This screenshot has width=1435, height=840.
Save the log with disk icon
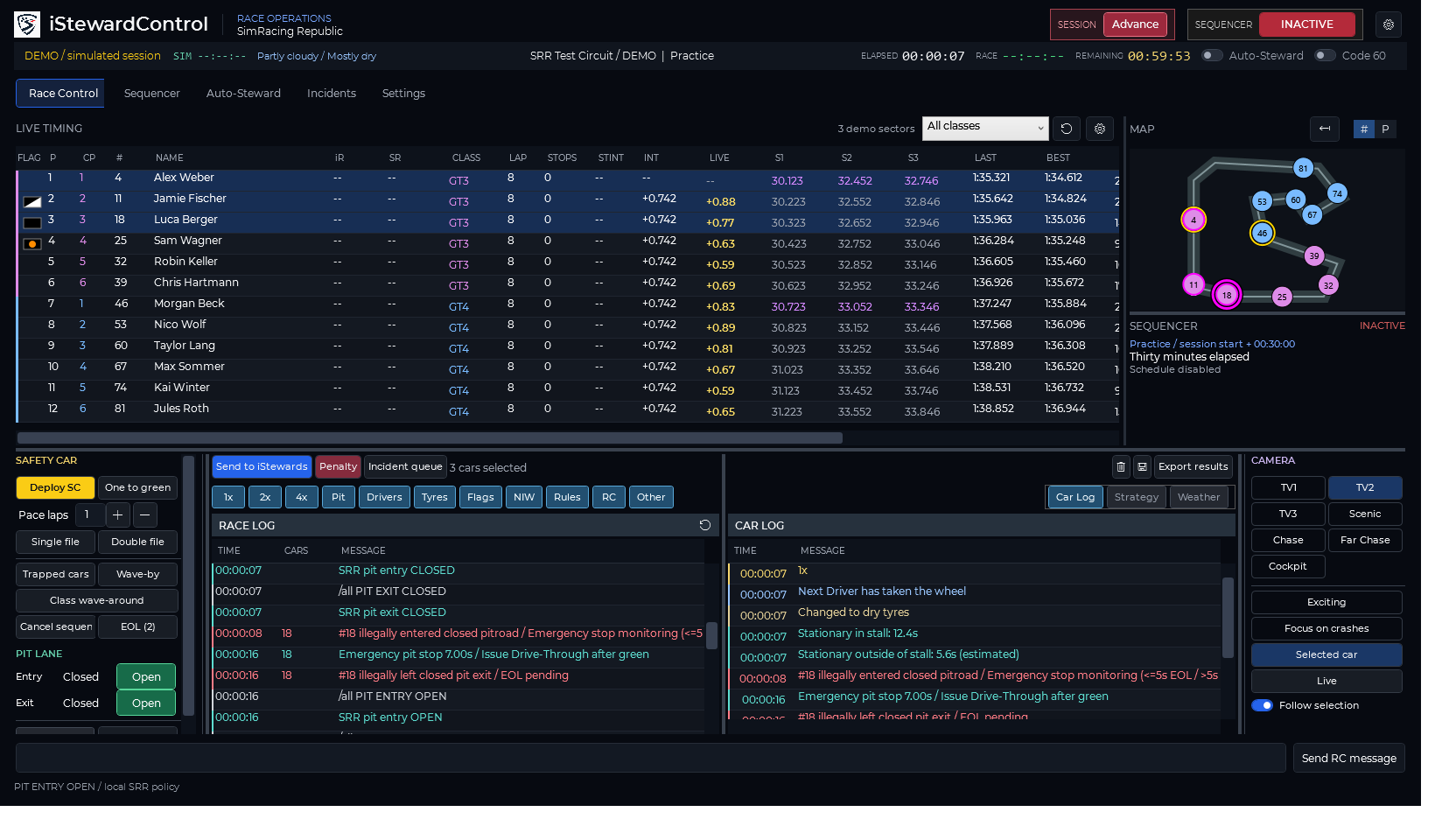pos(1142,467)
